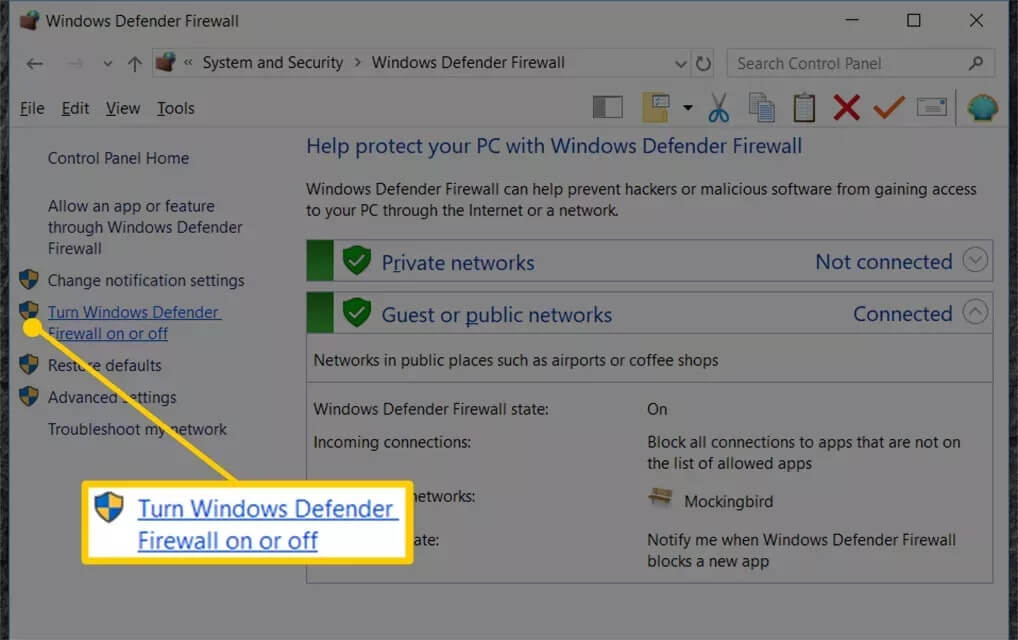Screen dimensions: 1018x640
Task: Toggle the preview pane layout icon
Action: (607, 107)
